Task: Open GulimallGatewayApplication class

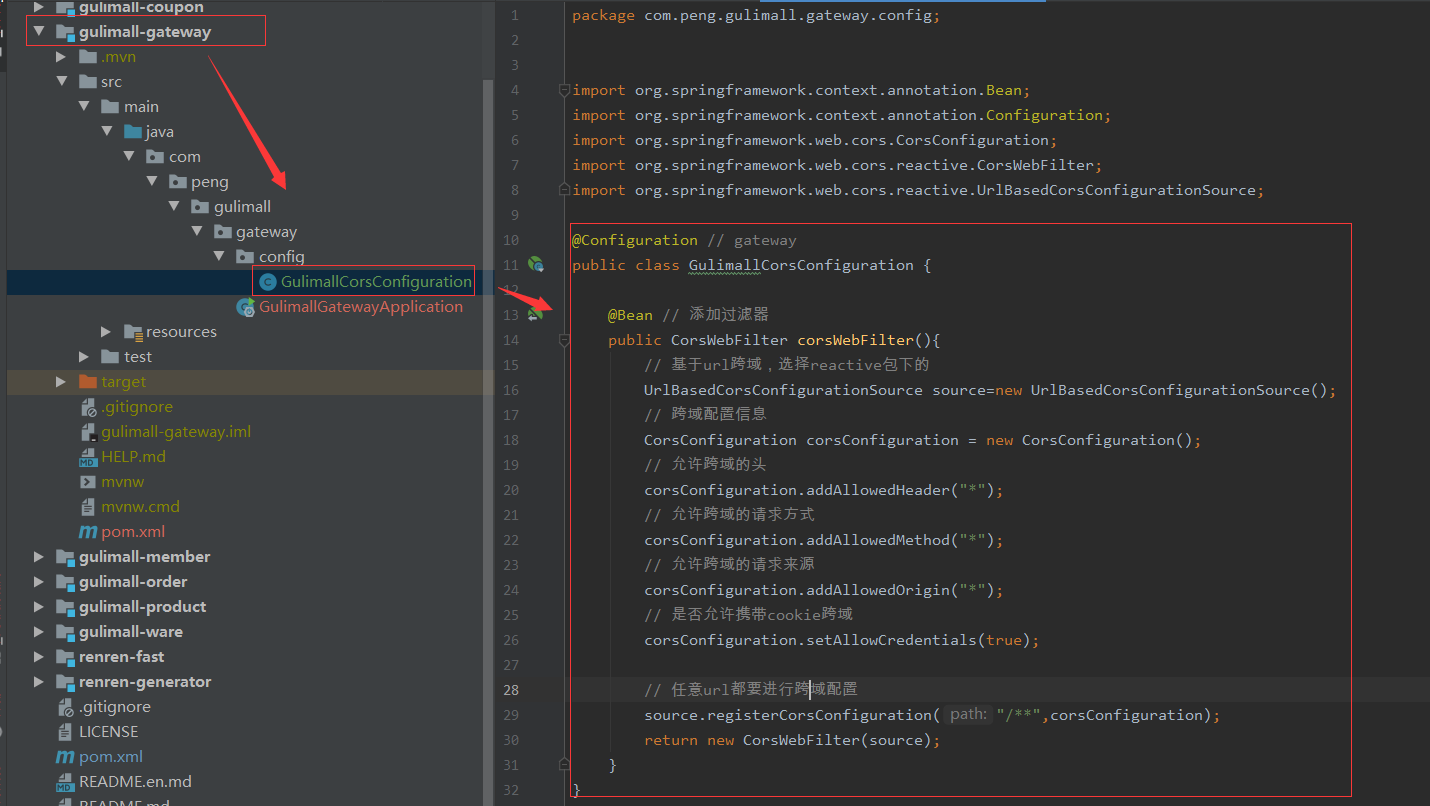Action: (x=361, y=306)
